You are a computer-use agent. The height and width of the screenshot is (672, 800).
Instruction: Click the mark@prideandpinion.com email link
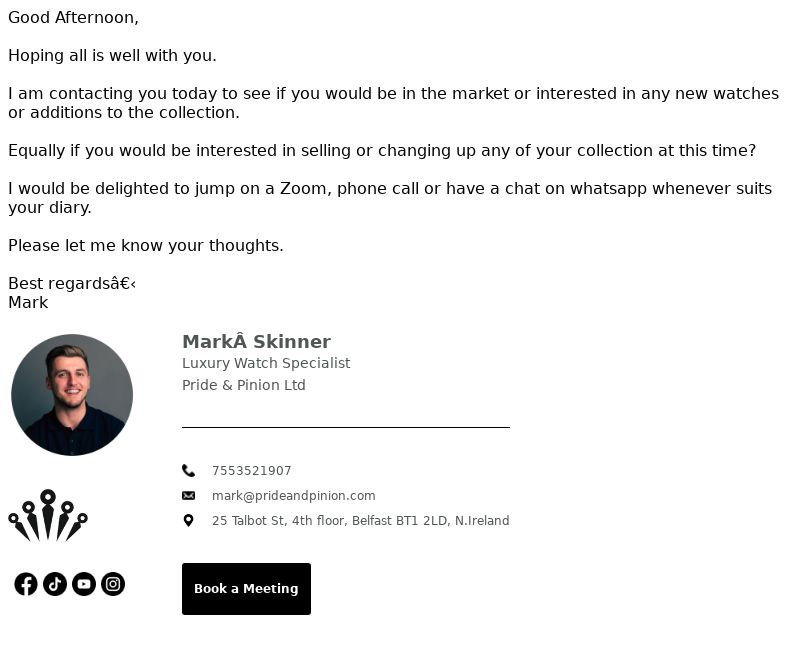(293, 495)
